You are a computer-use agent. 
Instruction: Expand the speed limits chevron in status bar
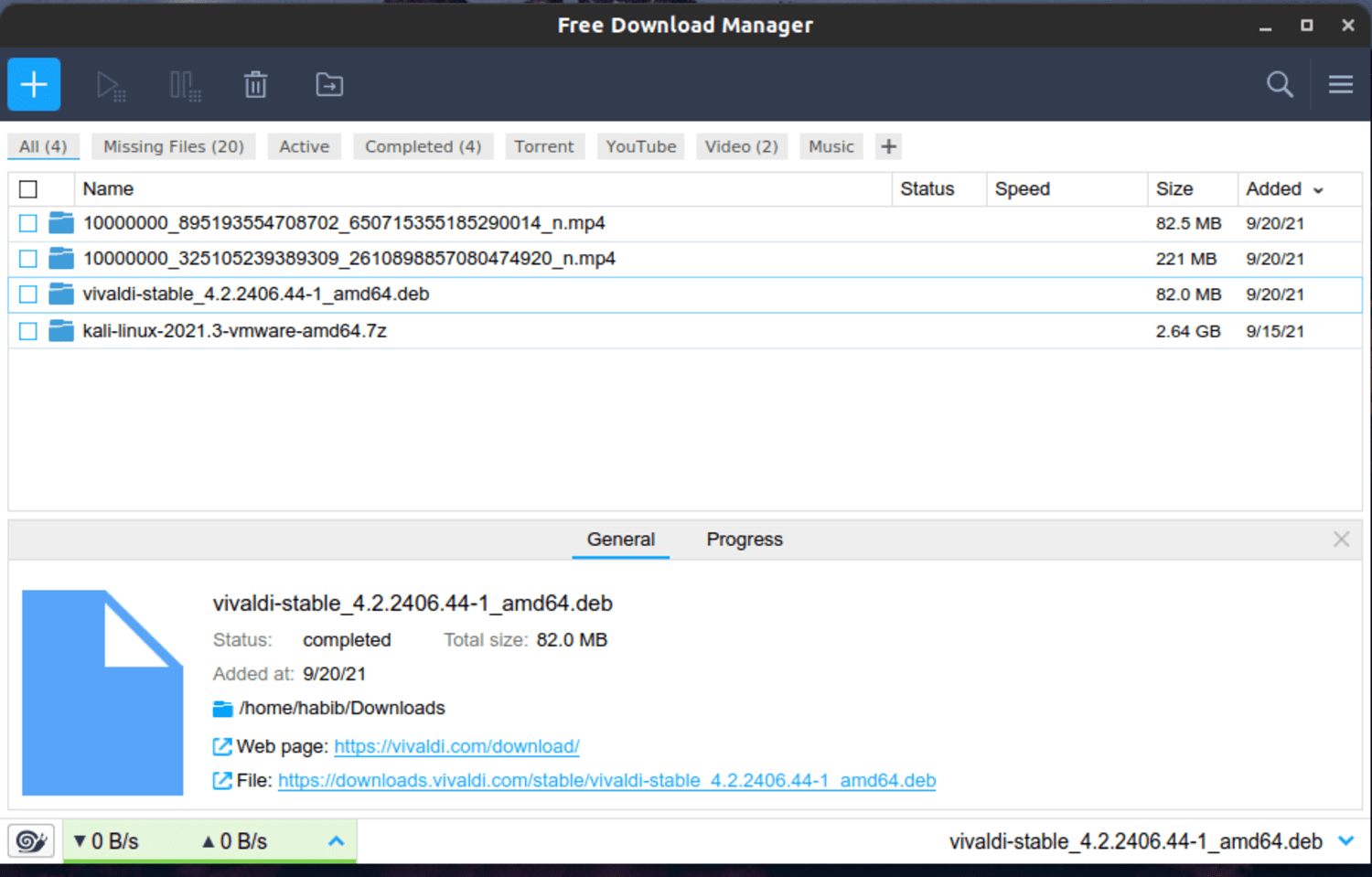tap(337, 841)
